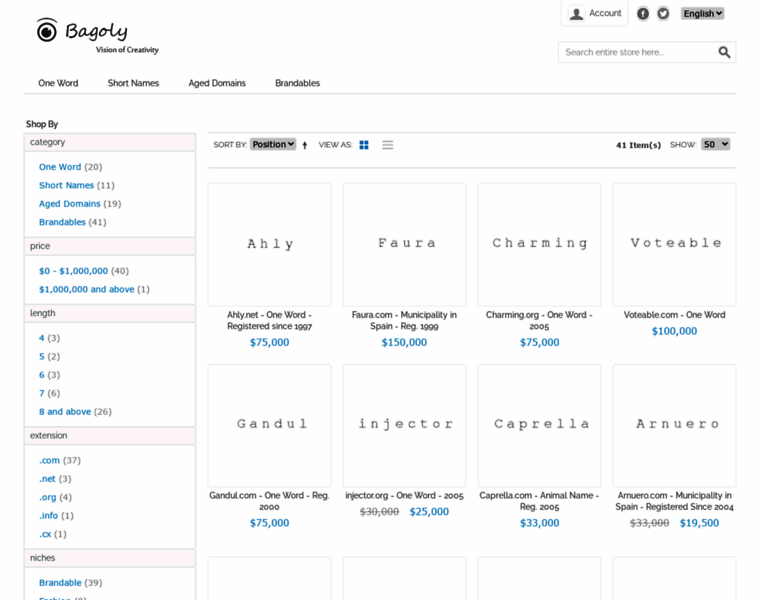Filter by One Word category
The width and height of the screenshot is (760, 600).
pyautogui.click(x=60, y=167)
